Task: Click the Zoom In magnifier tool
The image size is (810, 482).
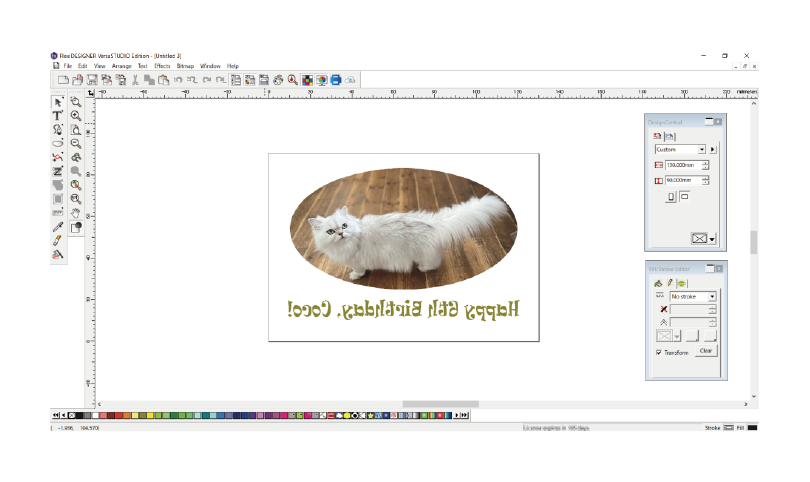Action: 76,116
